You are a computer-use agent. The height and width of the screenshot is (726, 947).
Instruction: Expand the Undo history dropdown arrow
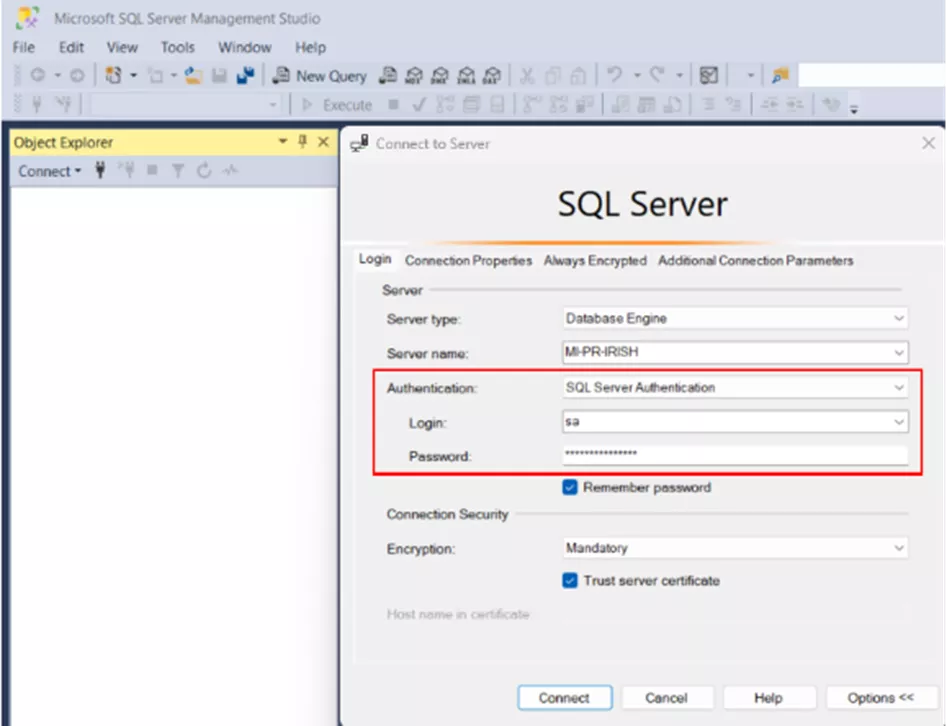pyautogui.click(x=637, y=75)
